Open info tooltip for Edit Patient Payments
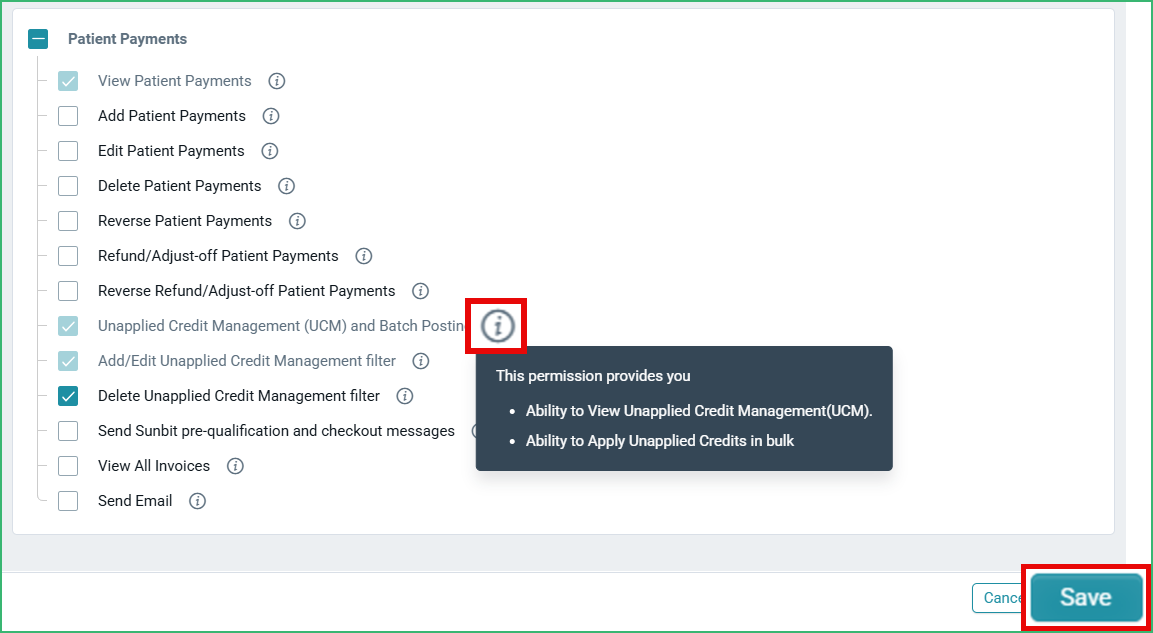The height and width of the screenshot is (633, 1153). (270, 151)
